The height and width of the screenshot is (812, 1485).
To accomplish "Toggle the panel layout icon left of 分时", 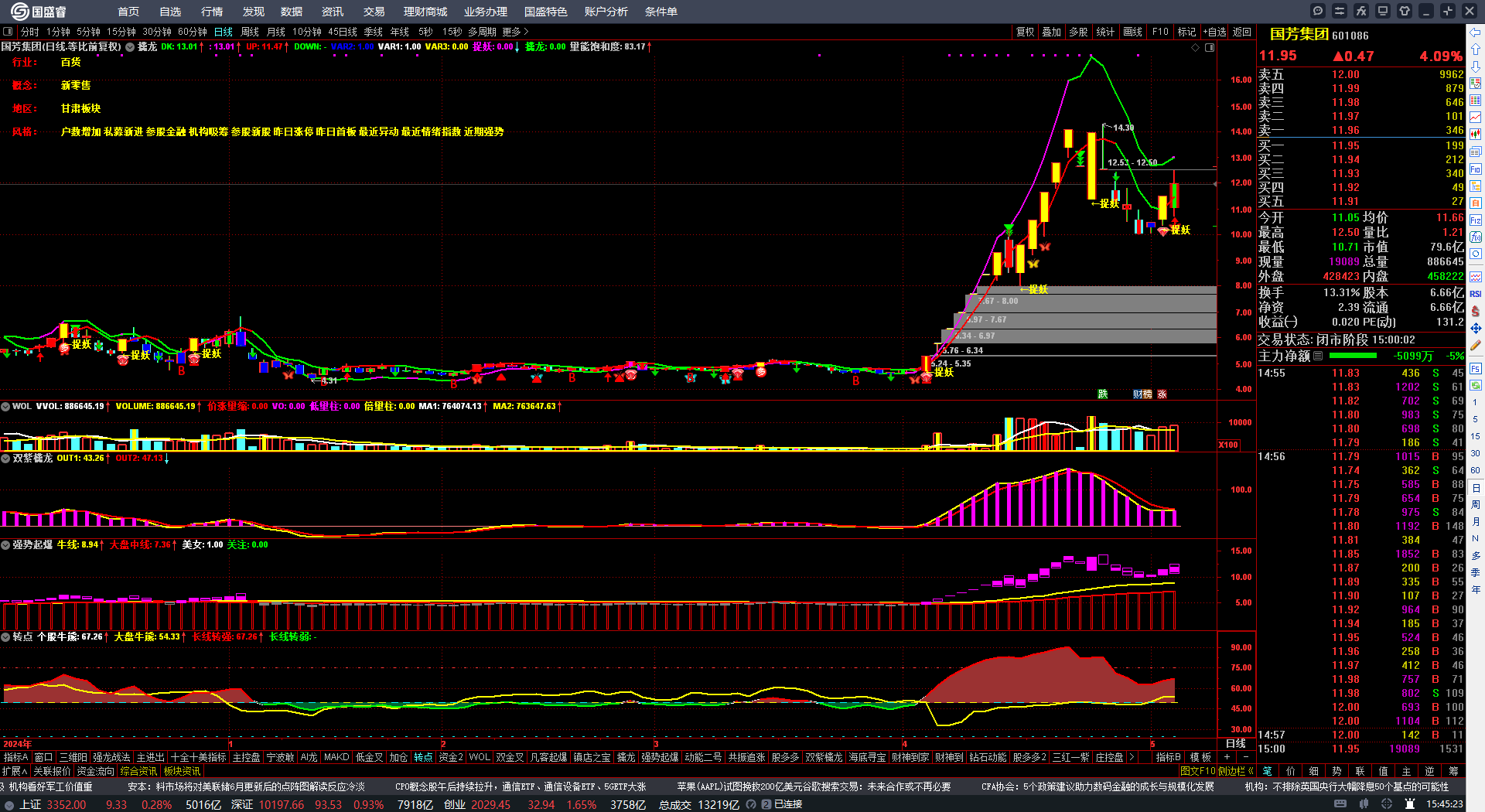I will 8,32.
